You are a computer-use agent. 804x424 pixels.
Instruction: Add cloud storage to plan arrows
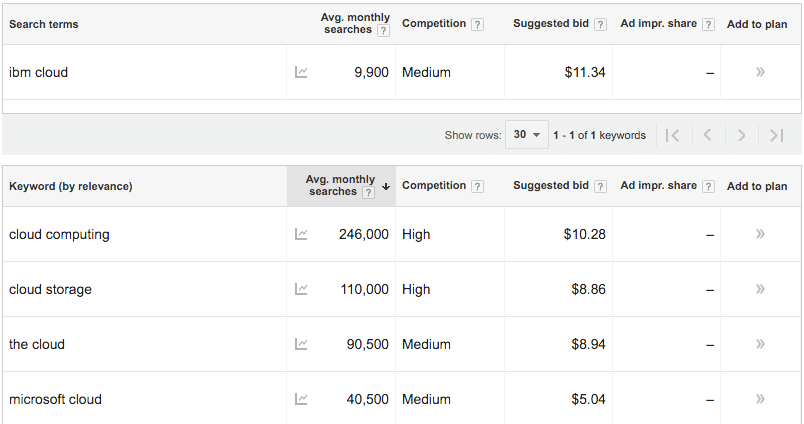coord(760,289)
